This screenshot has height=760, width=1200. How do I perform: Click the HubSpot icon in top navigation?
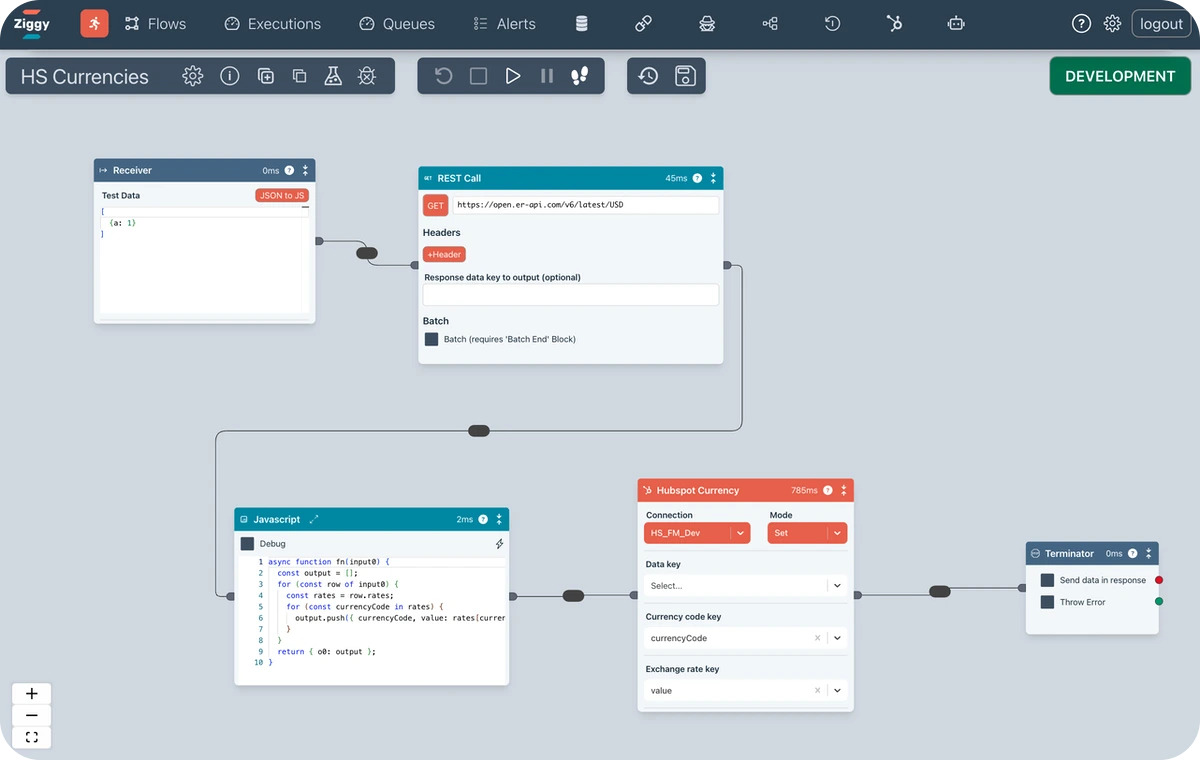tap(894, 23)
